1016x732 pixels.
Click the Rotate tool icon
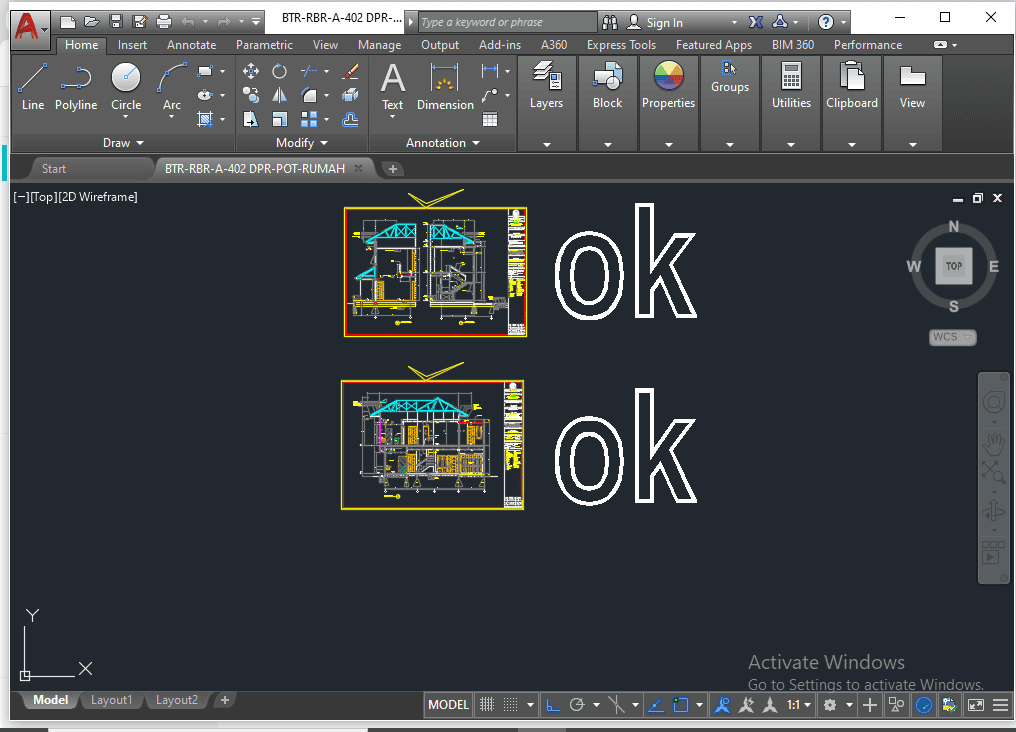pyautogui.click(x=280, y=71)
